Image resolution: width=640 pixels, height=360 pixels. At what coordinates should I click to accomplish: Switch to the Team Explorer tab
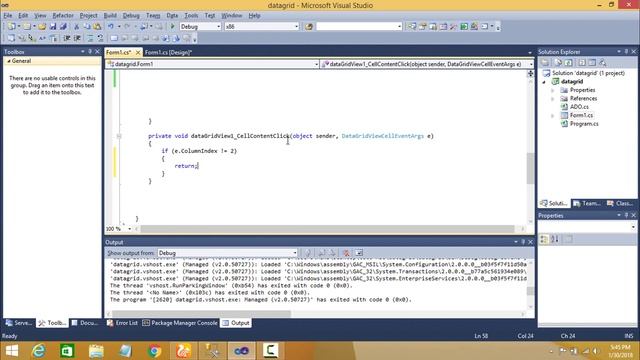pos(587,203)
